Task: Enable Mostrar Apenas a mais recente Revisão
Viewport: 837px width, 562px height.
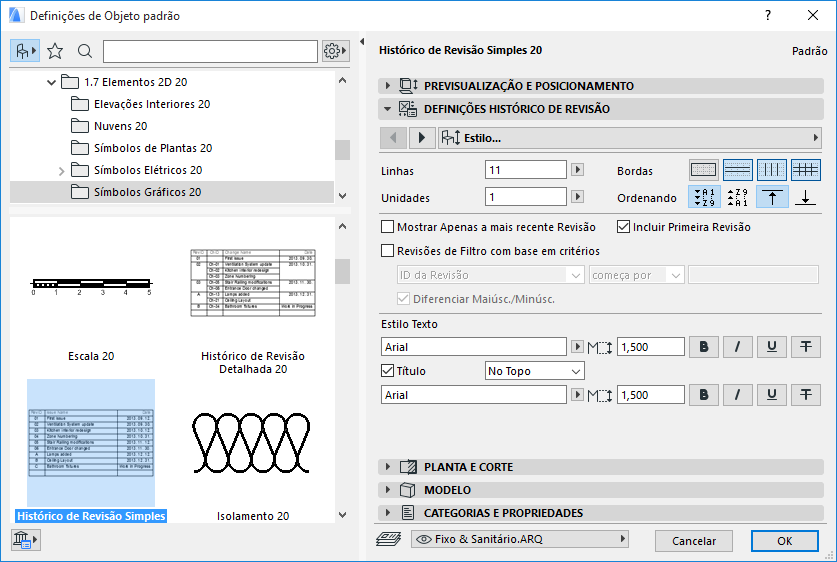Action: coord(388,227)
